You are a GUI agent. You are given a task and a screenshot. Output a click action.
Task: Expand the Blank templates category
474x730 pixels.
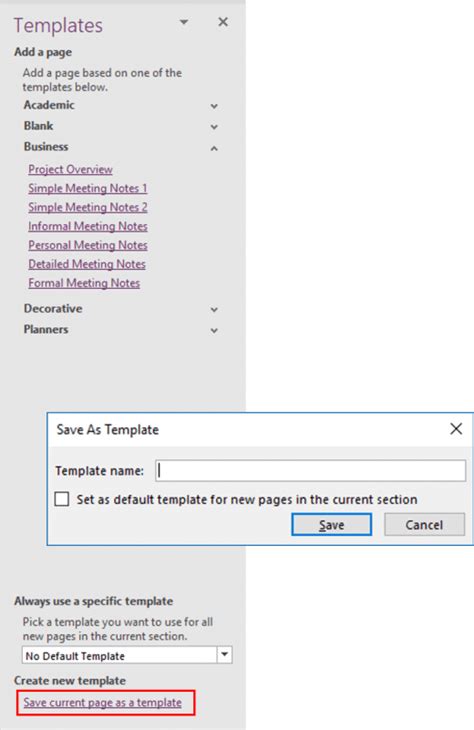click(214, 127)
